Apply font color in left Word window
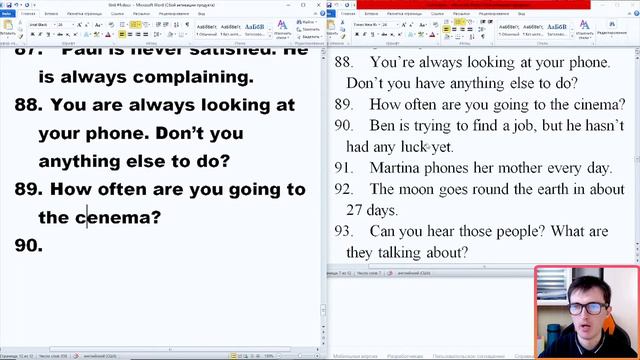 coord(108,34)
